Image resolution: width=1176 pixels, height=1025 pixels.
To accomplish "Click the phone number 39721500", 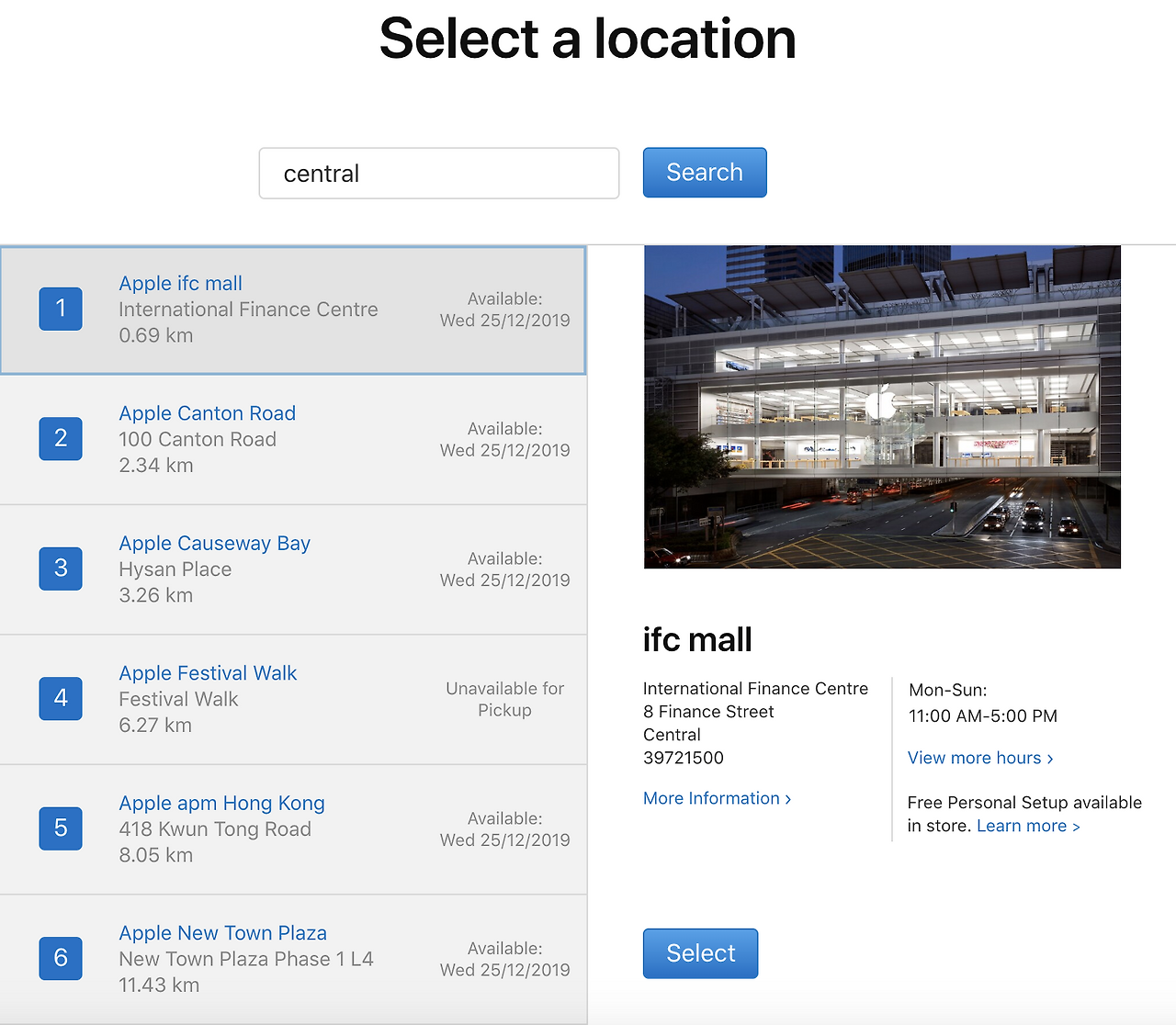I will click(x=684, y=759).
